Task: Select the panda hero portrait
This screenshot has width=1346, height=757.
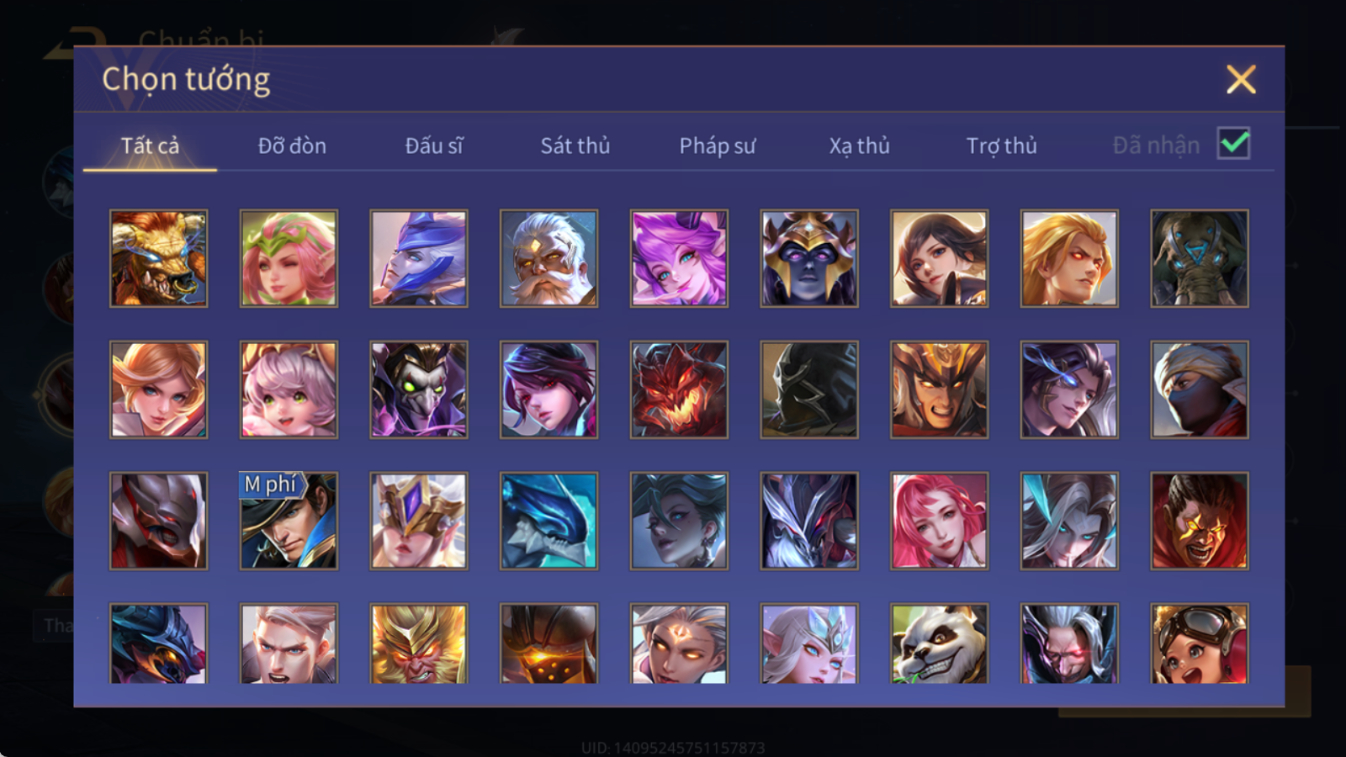Action: [939, 643]
